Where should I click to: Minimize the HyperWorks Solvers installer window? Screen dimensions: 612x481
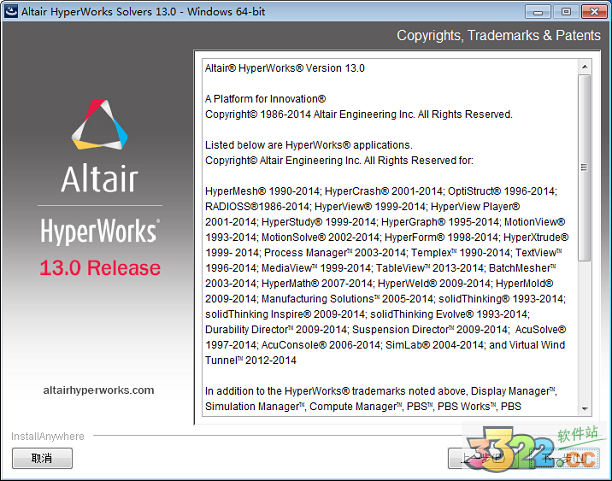[538, 12]
